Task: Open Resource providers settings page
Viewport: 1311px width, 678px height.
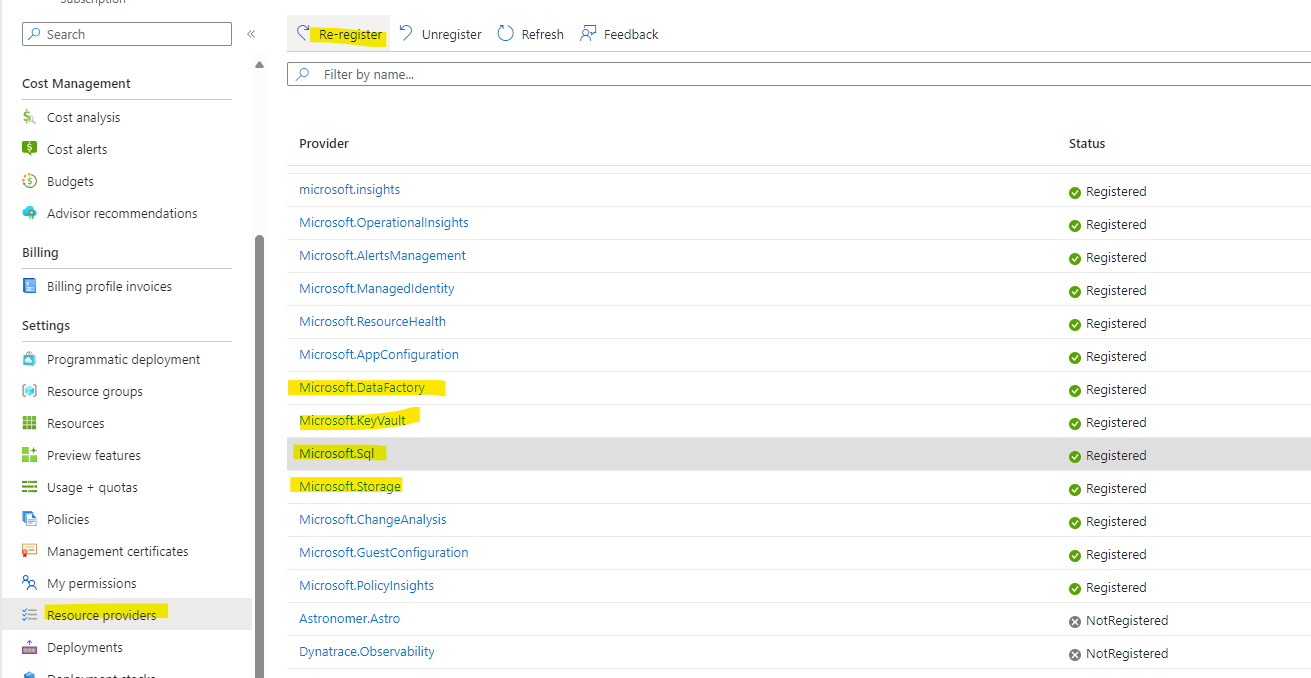Action: (x=101, y=615)
